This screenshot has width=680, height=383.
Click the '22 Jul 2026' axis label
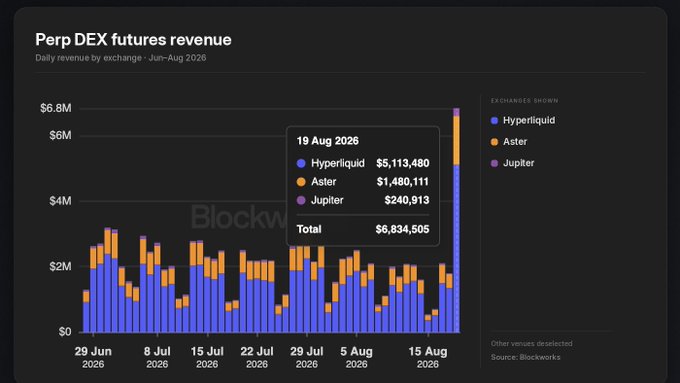coord(257,357)
